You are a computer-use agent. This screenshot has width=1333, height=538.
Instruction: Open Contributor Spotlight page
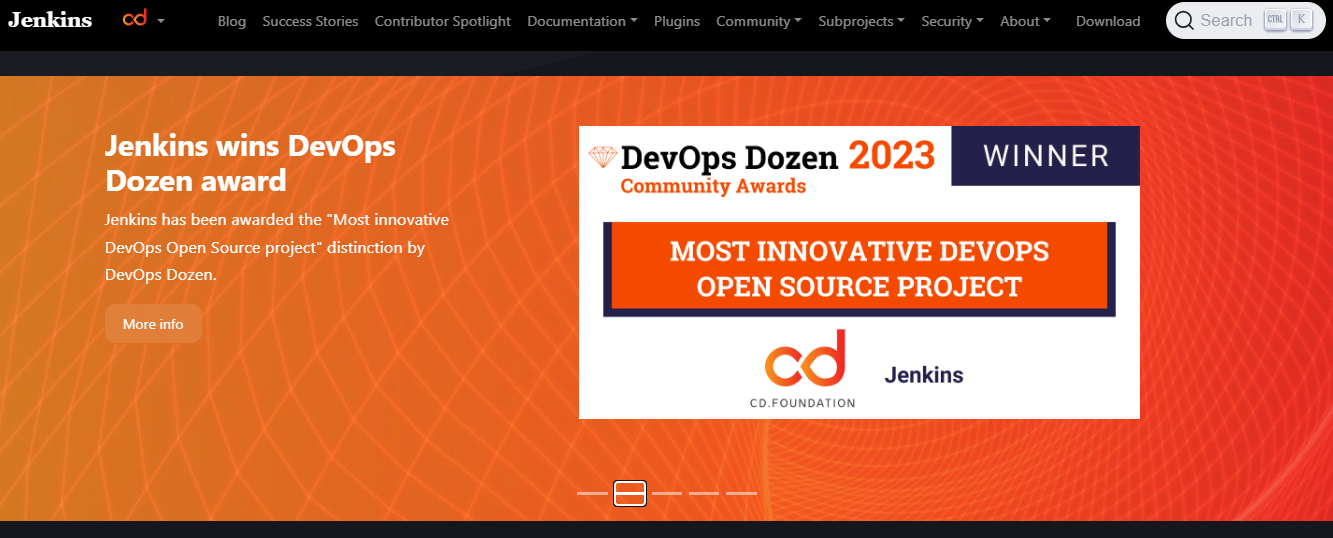[x=442, y=21]
